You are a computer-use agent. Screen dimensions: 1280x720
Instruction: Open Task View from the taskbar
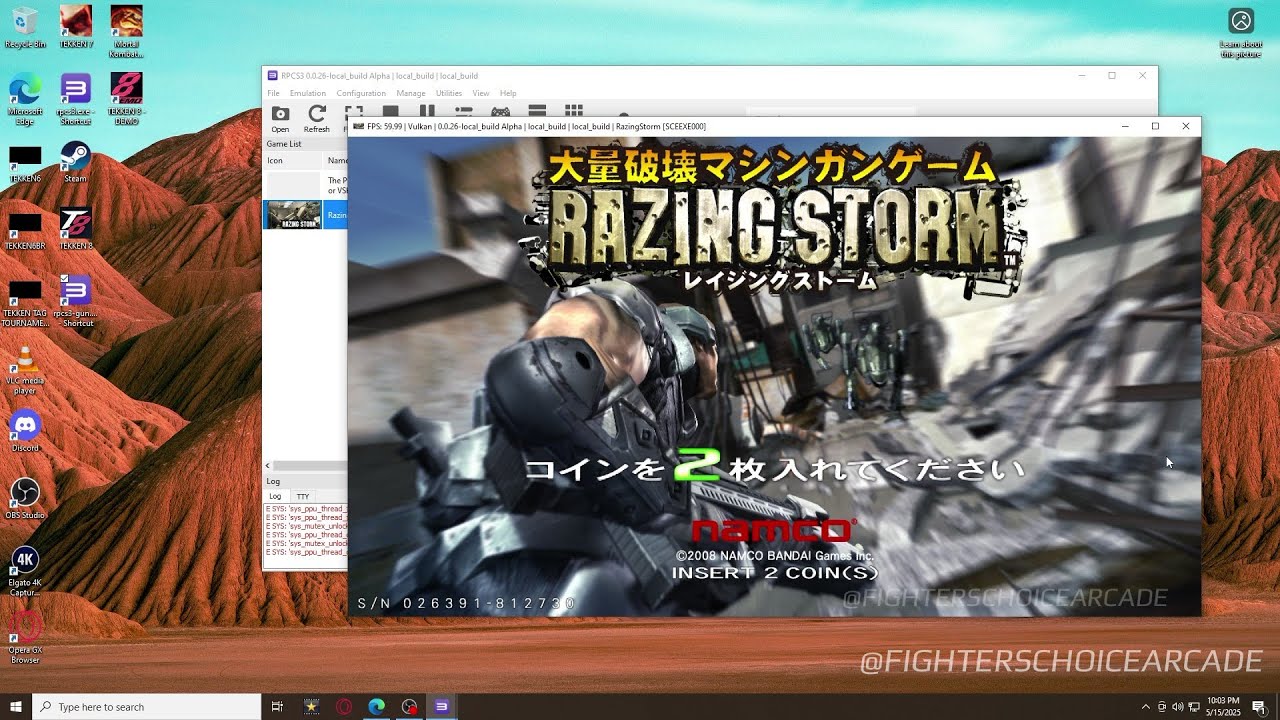coord(278,706)
